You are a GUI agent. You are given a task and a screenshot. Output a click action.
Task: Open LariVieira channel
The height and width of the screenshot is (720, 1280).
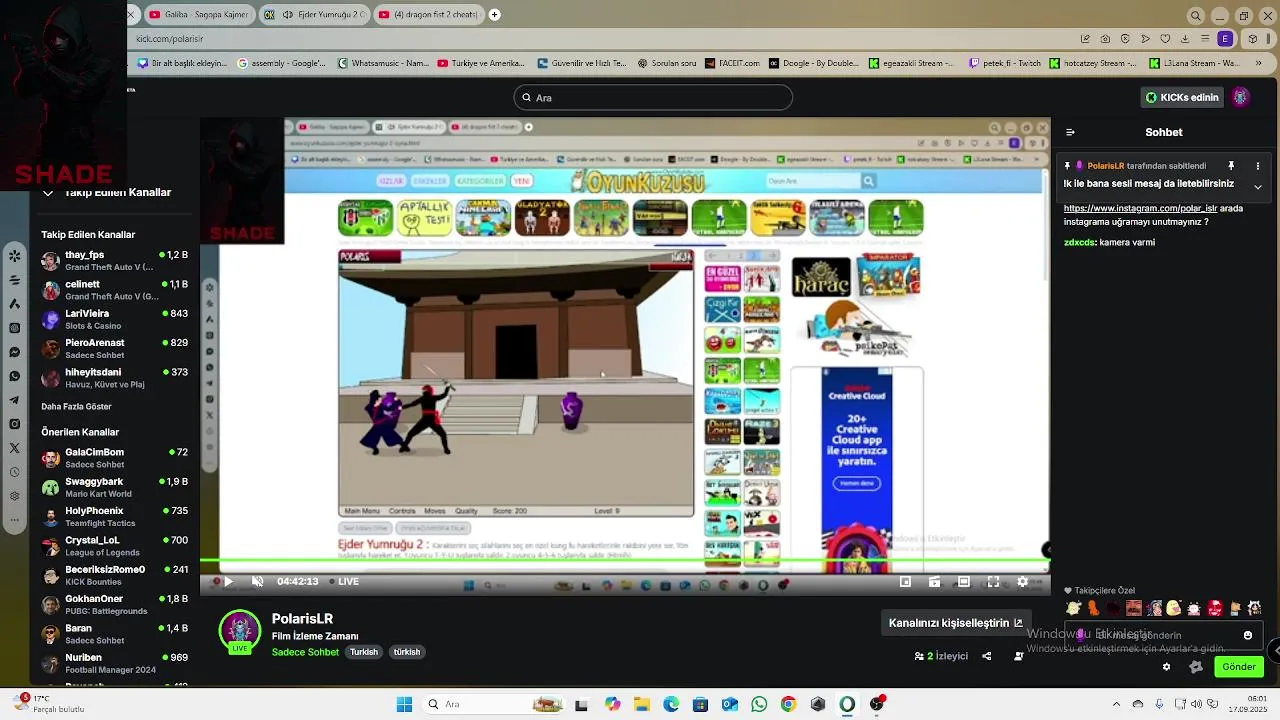[114, 319]
